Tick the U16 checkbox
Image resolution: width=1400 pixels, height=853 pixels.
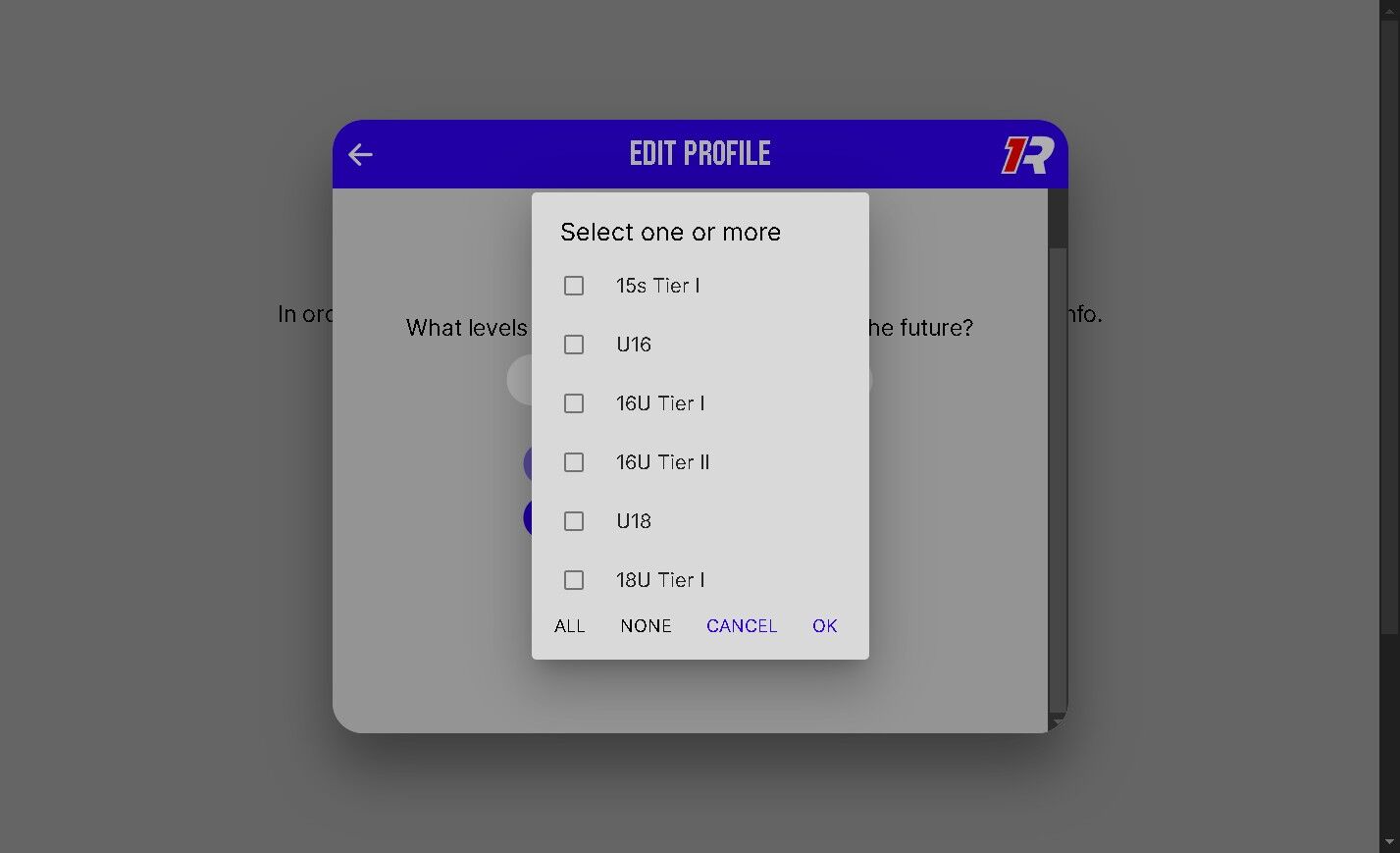click(x=574, y=345)
